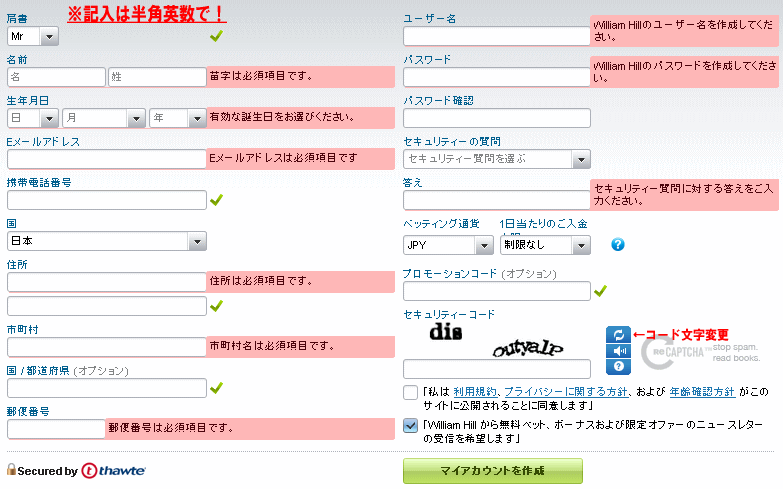Uncheck the William Hill newsletter checkbox
Image resolution: width=783 pixels, height=489 pixels.
tap(411, 425)
